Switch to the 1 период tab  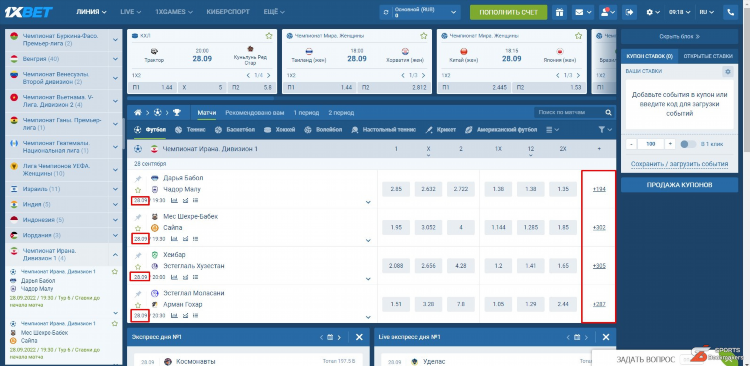pos(306,113)
